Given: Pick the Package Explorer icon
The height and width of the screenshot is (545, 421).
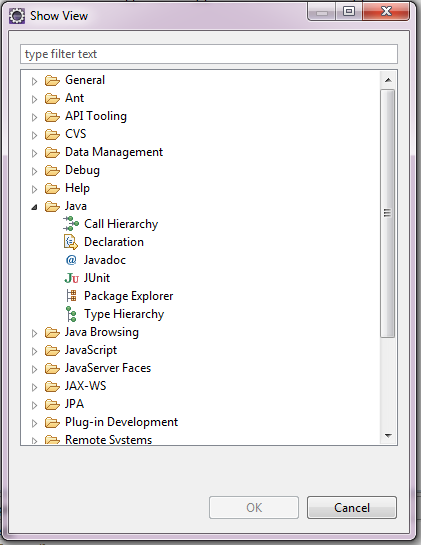Looking at the screenshot, I should [x=71, y=296].
